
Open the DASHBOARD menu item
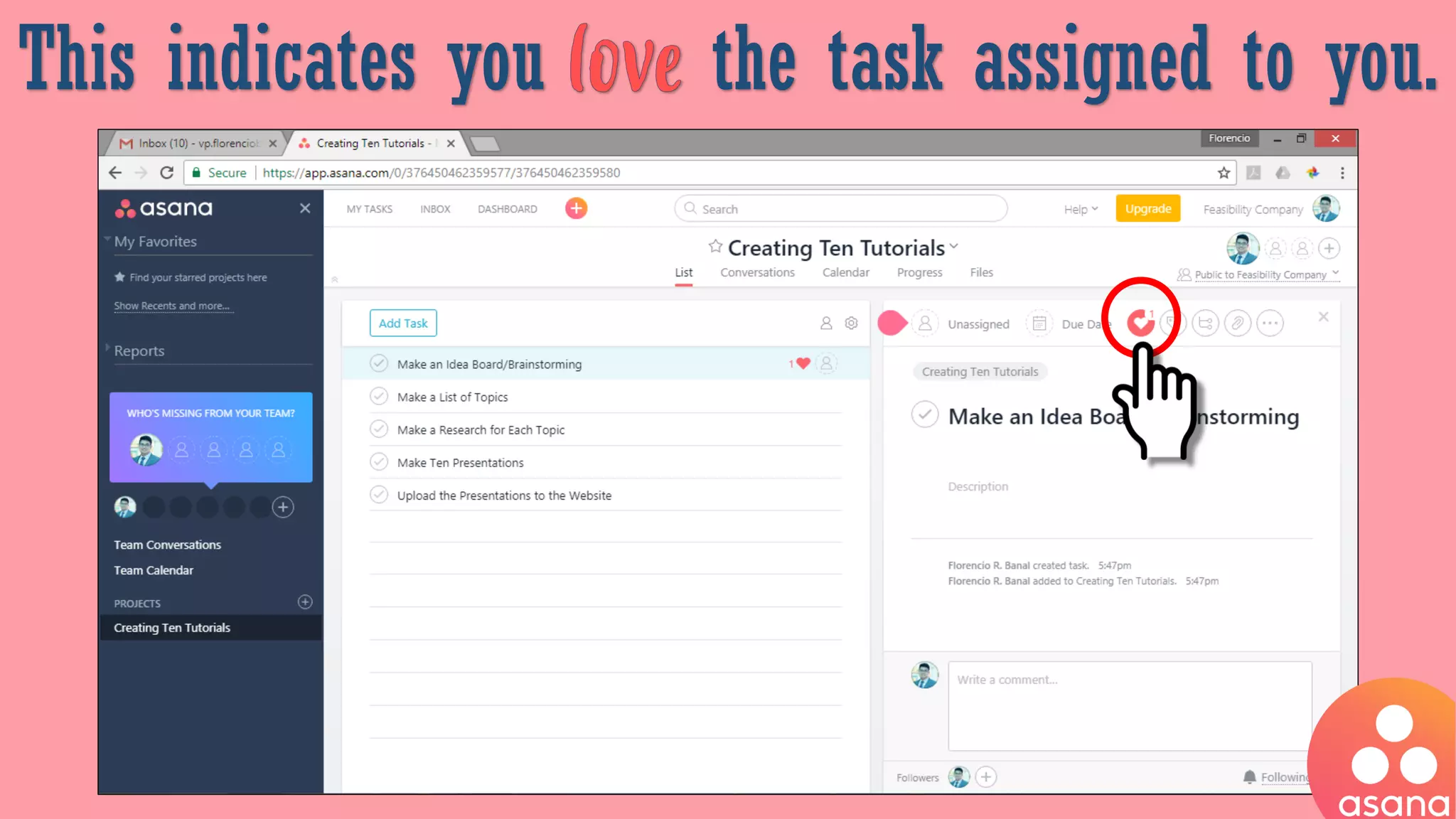(508, 209)
